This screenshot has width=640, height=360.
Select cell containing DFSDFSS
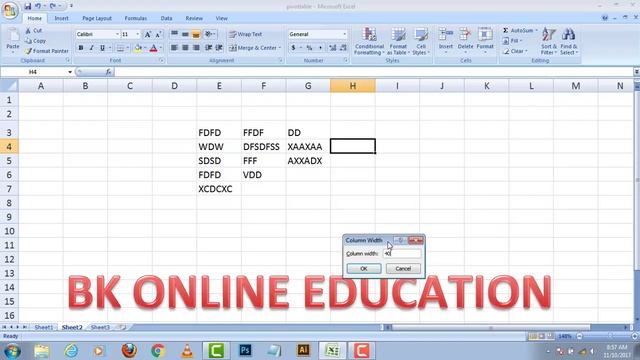(263, 147)
